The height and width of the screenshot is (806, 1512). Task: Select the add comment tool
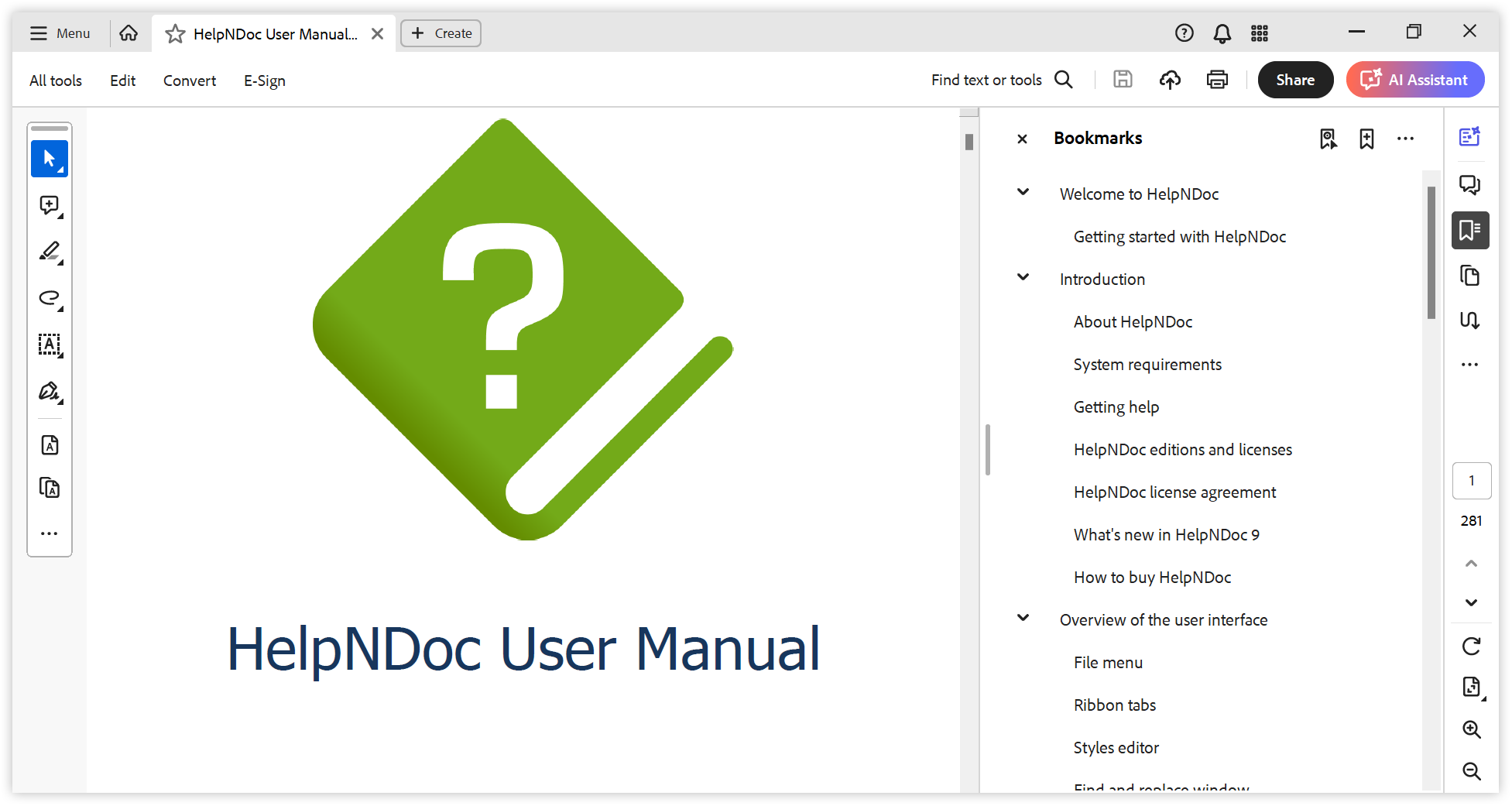(50, 205)
